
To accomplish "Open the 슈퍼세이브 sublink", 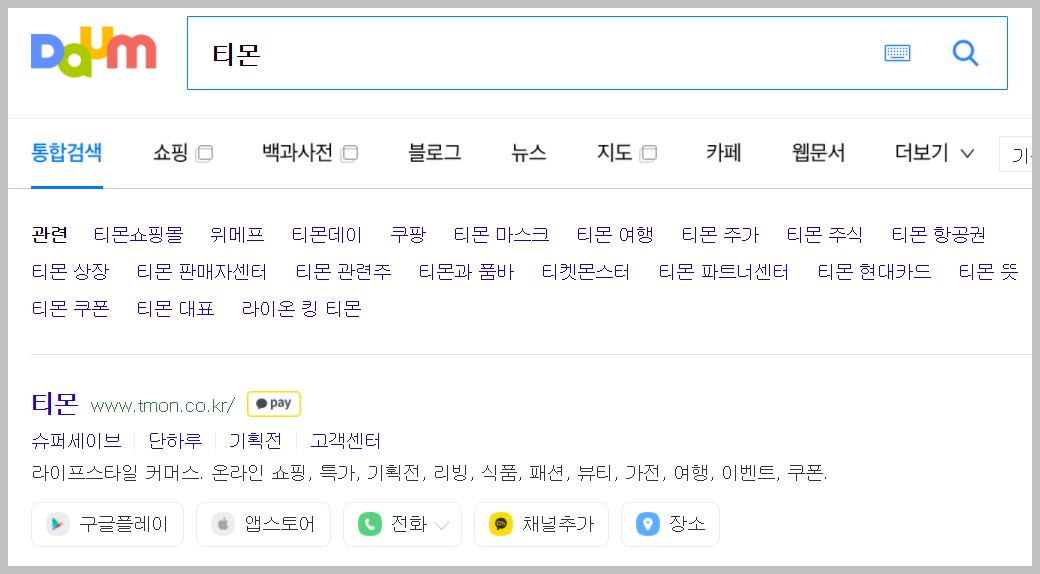I will coord(76,441).
